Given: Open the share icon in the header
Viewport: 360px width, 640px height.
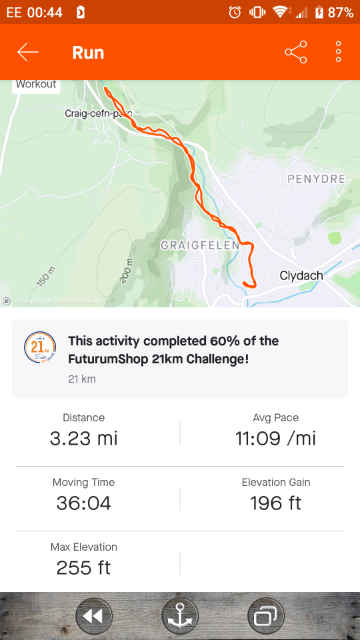Looking at the screenshot, I should click(296, 52).
